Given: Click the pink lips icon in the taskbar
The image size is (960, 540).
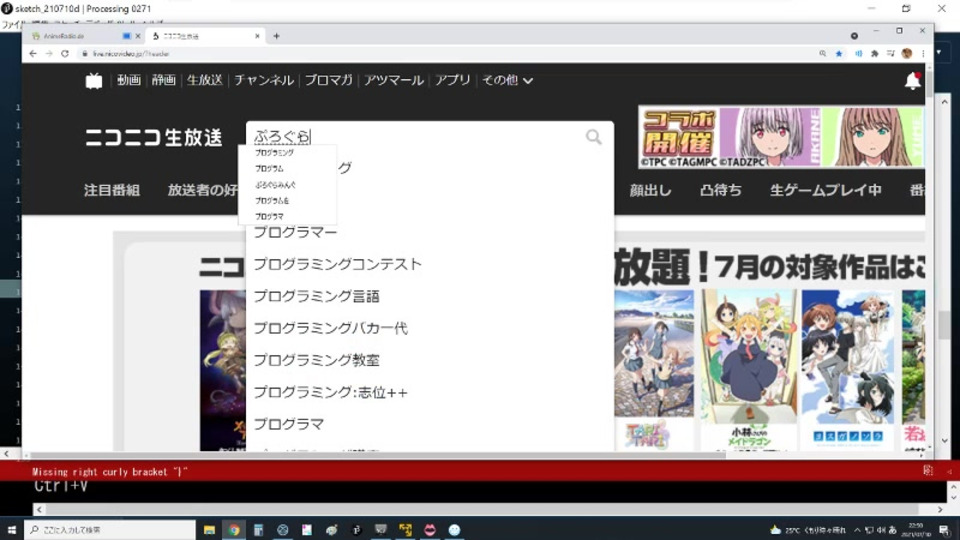Looking at the screenshot, I should [x=430, y=530].
